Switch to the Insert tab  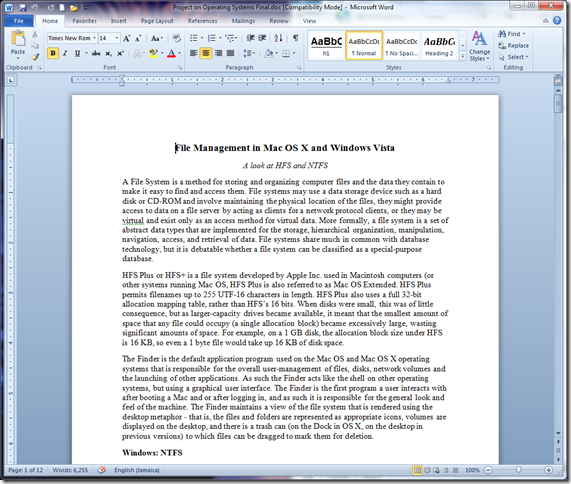tap(118, 21)
